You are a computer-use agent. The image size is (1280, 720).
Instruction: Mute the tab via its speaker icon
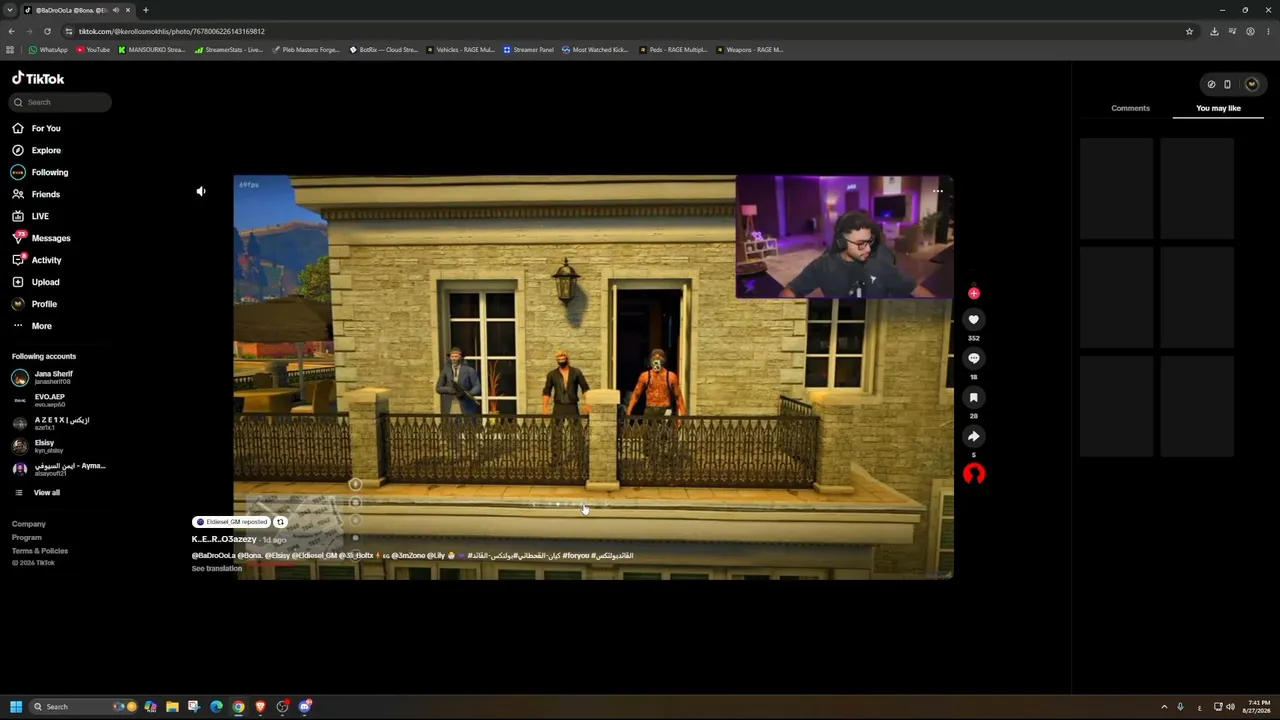[x=115, y=10]
